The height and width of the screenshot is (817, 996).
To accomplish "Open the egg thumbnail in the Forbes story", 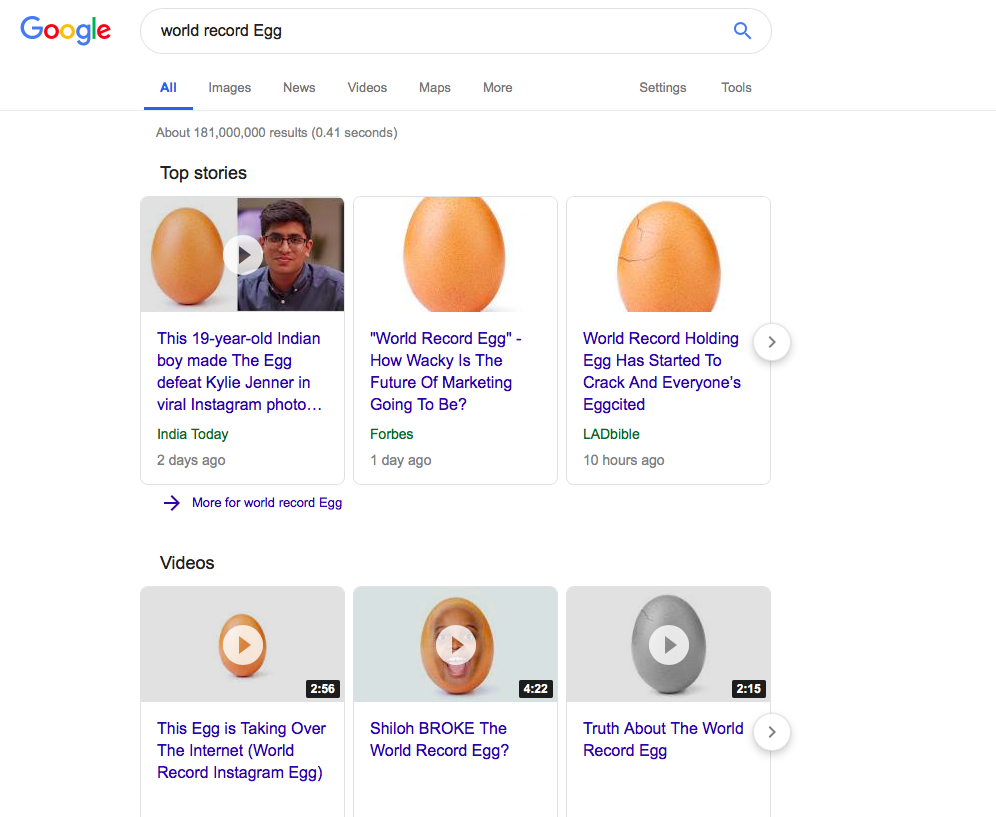I will click(455, 254).
